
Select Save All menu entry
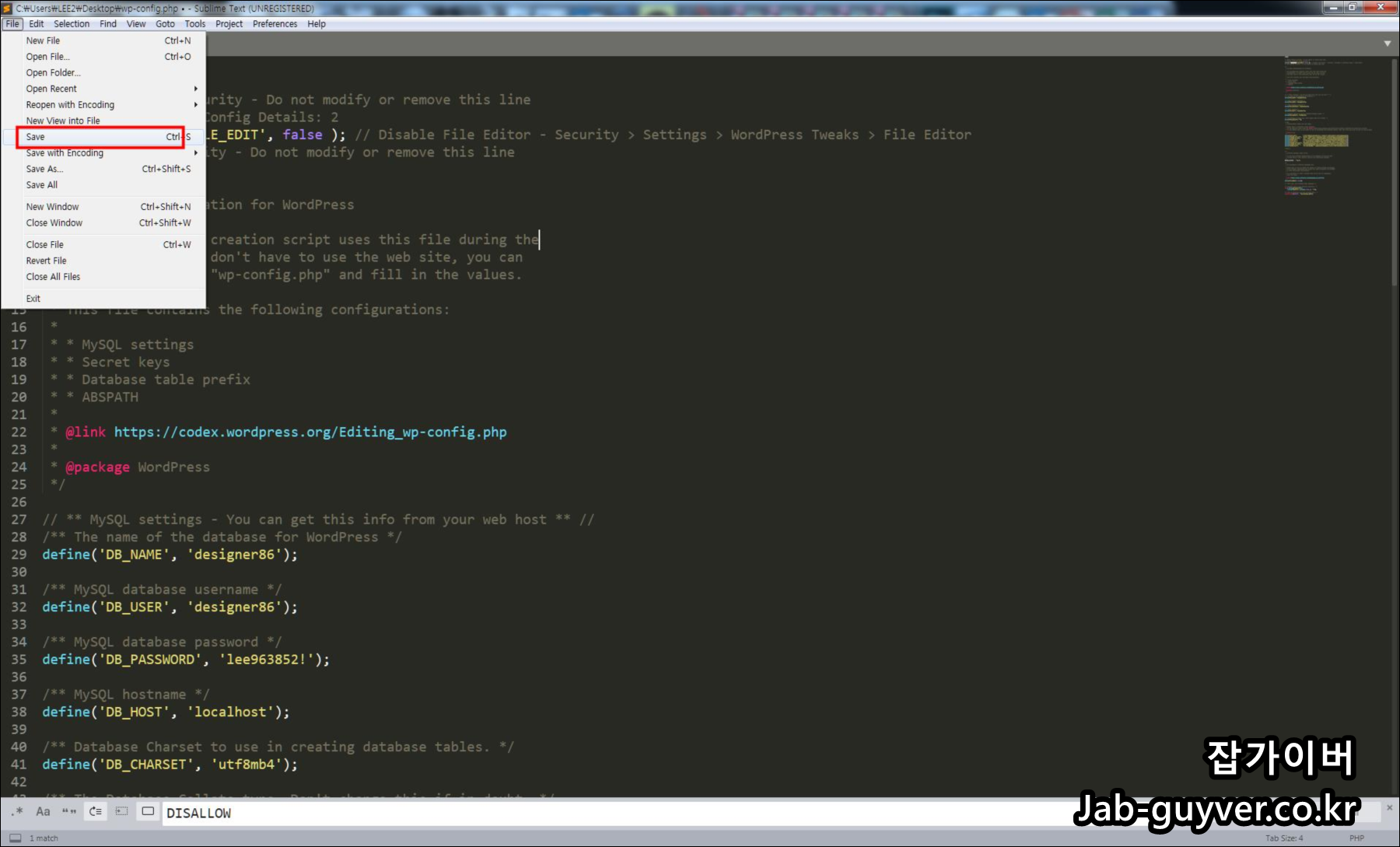tap(103, 185)
